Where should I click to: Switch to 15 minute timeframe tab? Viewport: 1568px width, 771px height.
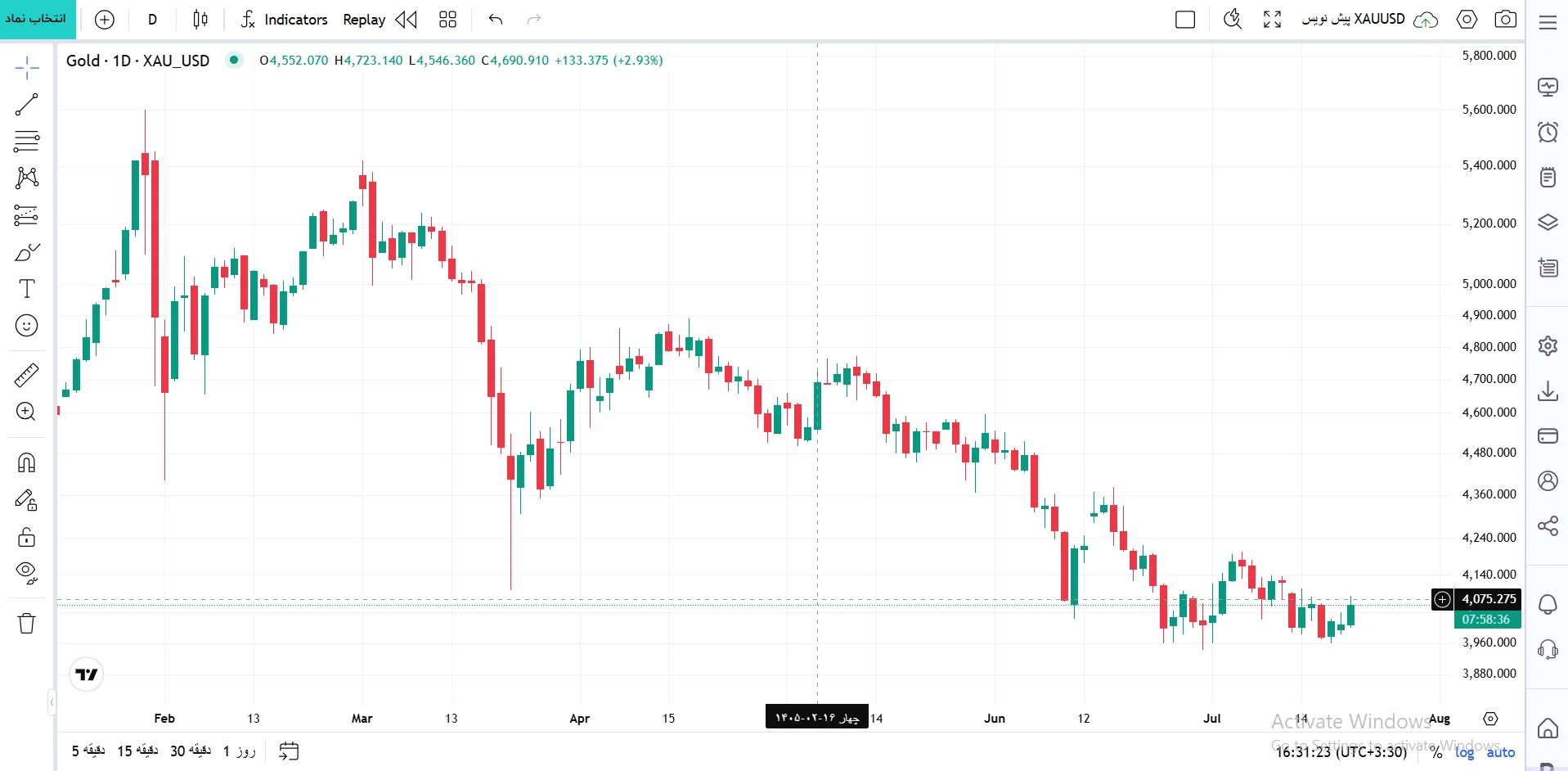pyautogui.click(x=137, y=751)
